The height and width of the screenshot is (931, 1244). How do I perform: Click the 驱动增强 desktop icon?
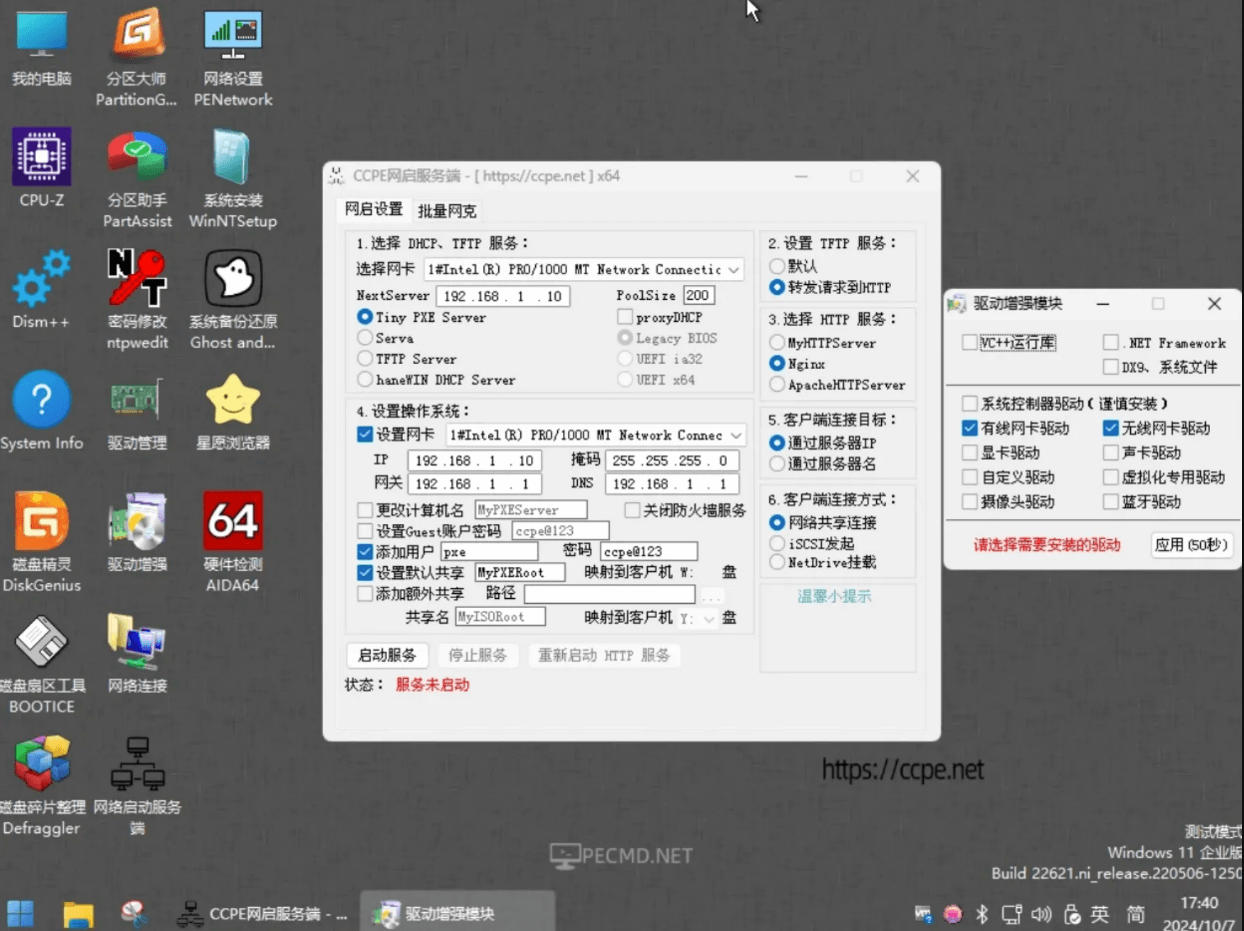pos(137,532)
